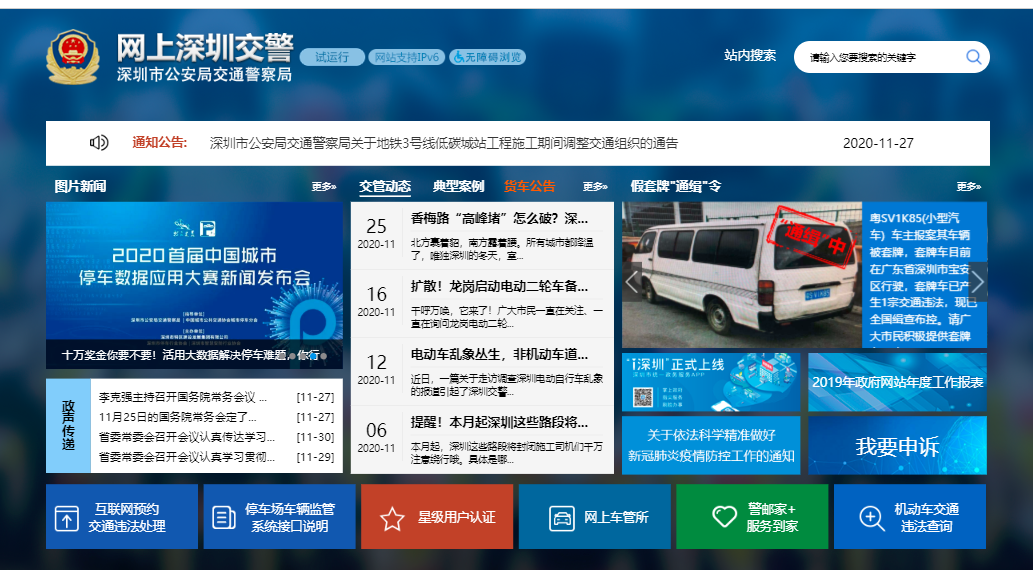The image size is (1033, 570).
Task: Open the “i深圳”正式上线 banner
Action: coord(711,382)
